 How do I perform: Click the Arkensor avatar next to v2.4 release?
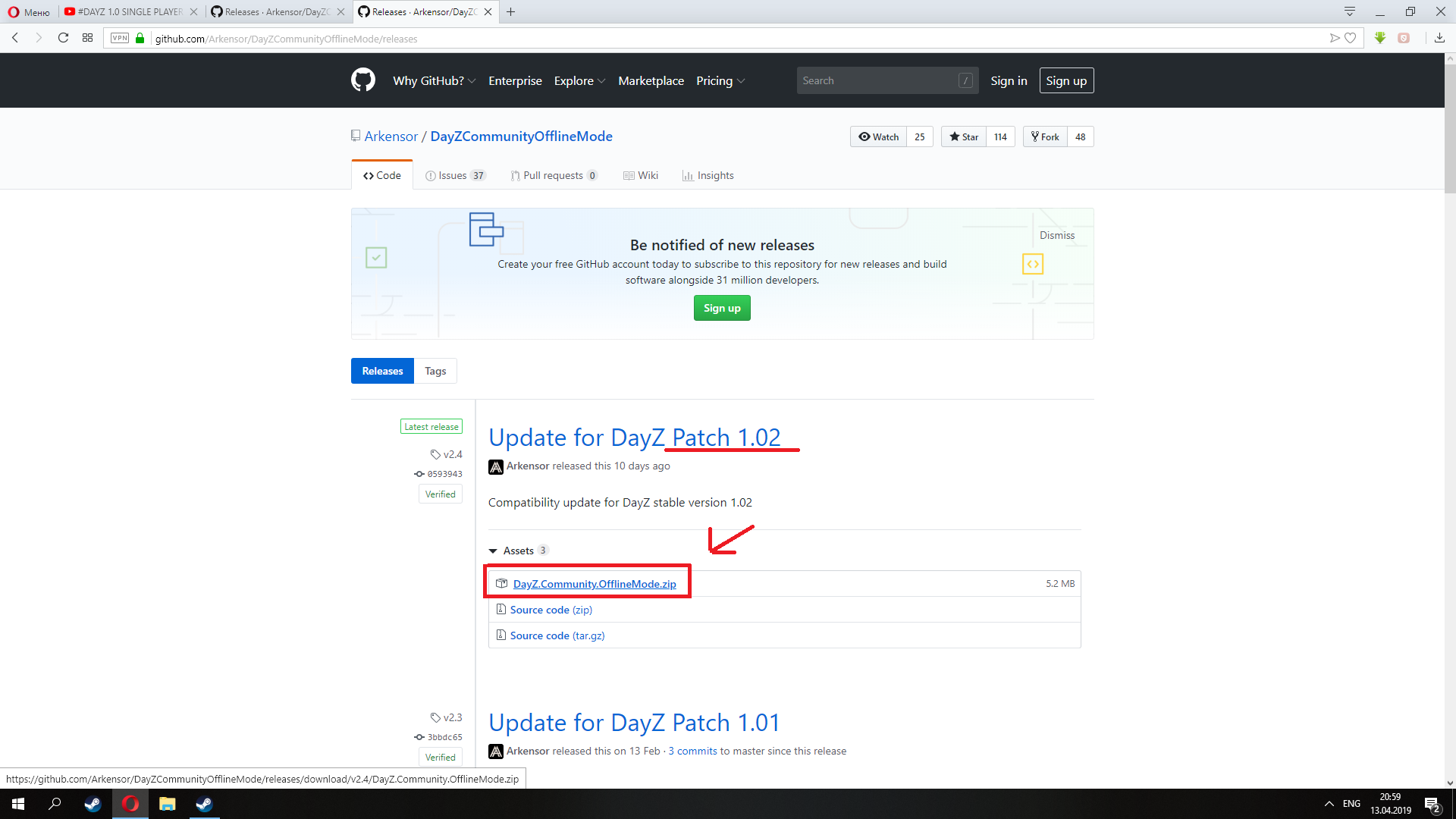click(496, 466)
